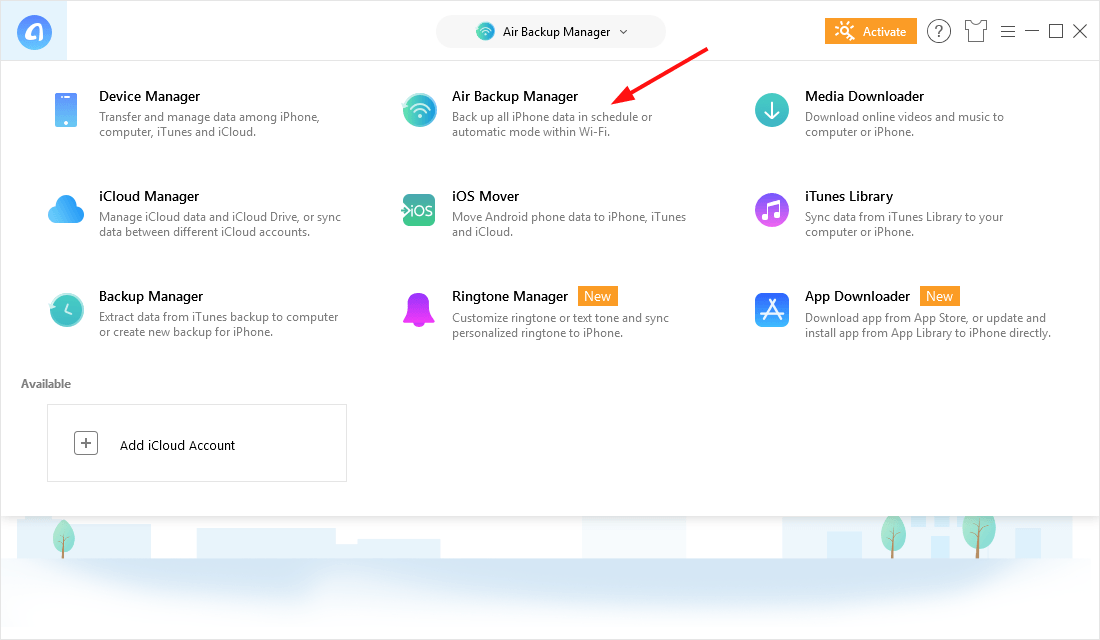The width and height of the screenshot is (1100, 640).
Task: Click the App Downloader store icon
Action: (x=772, y=309)
